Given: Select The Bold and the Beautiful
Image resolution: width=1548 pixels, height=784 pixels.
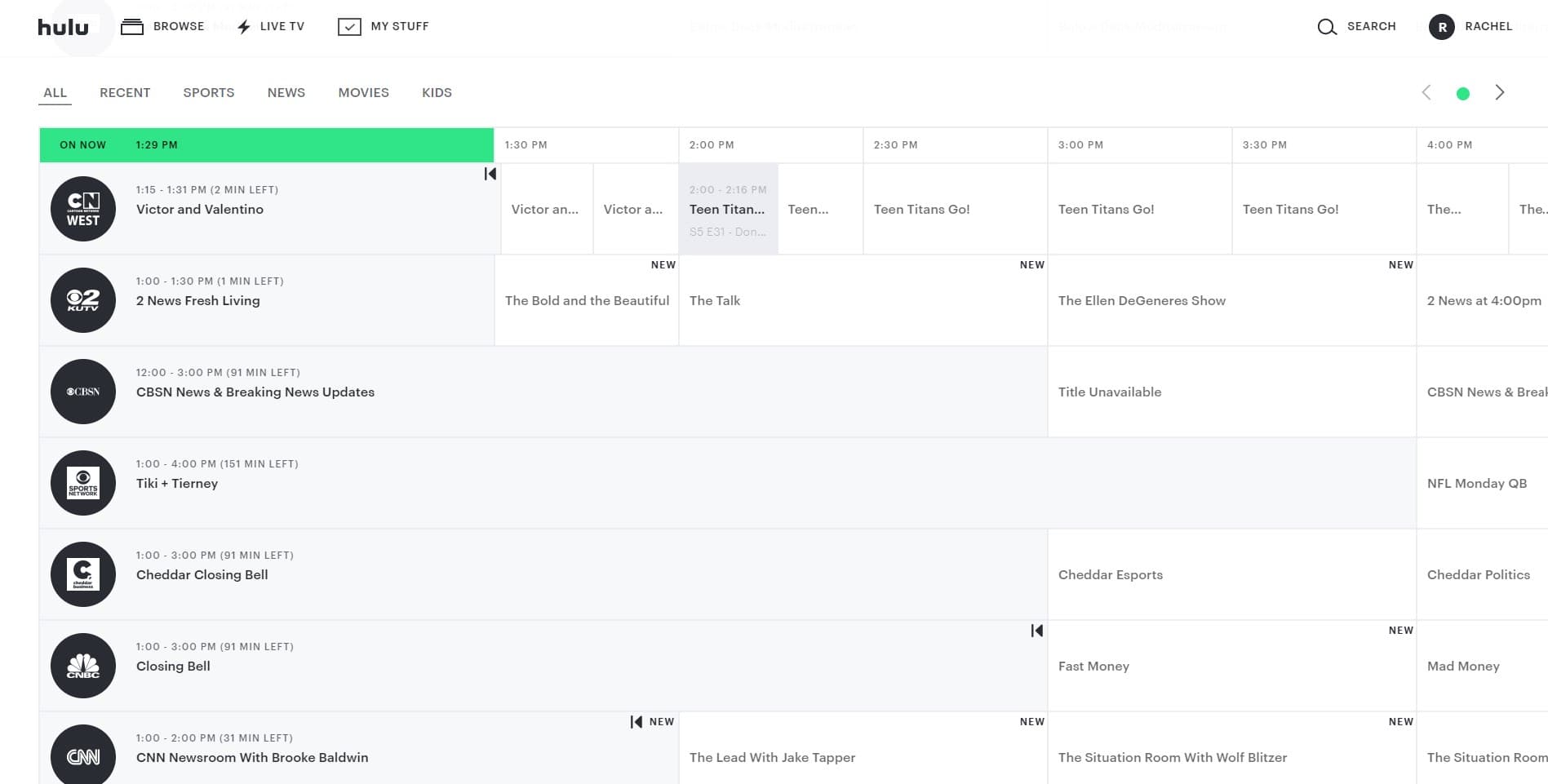Looking at the screenshot, I should point(587,300).
